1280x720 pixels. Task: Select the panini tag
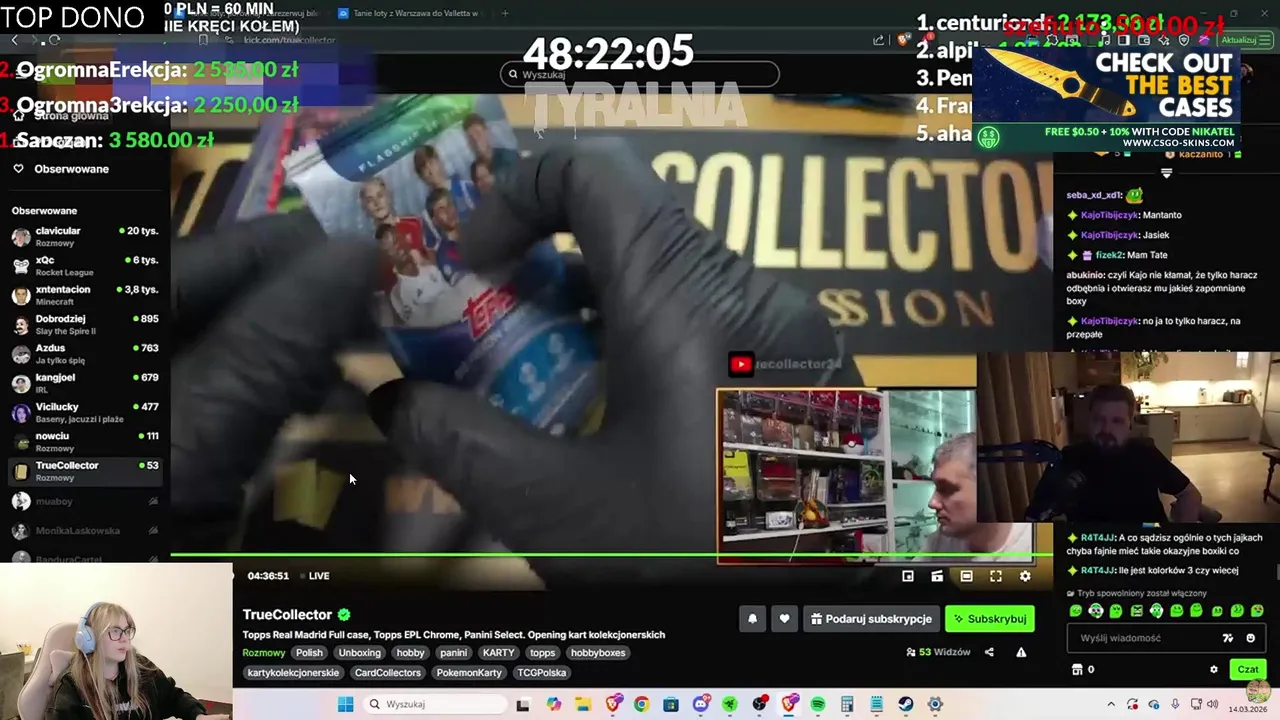(x=453, y=653)
